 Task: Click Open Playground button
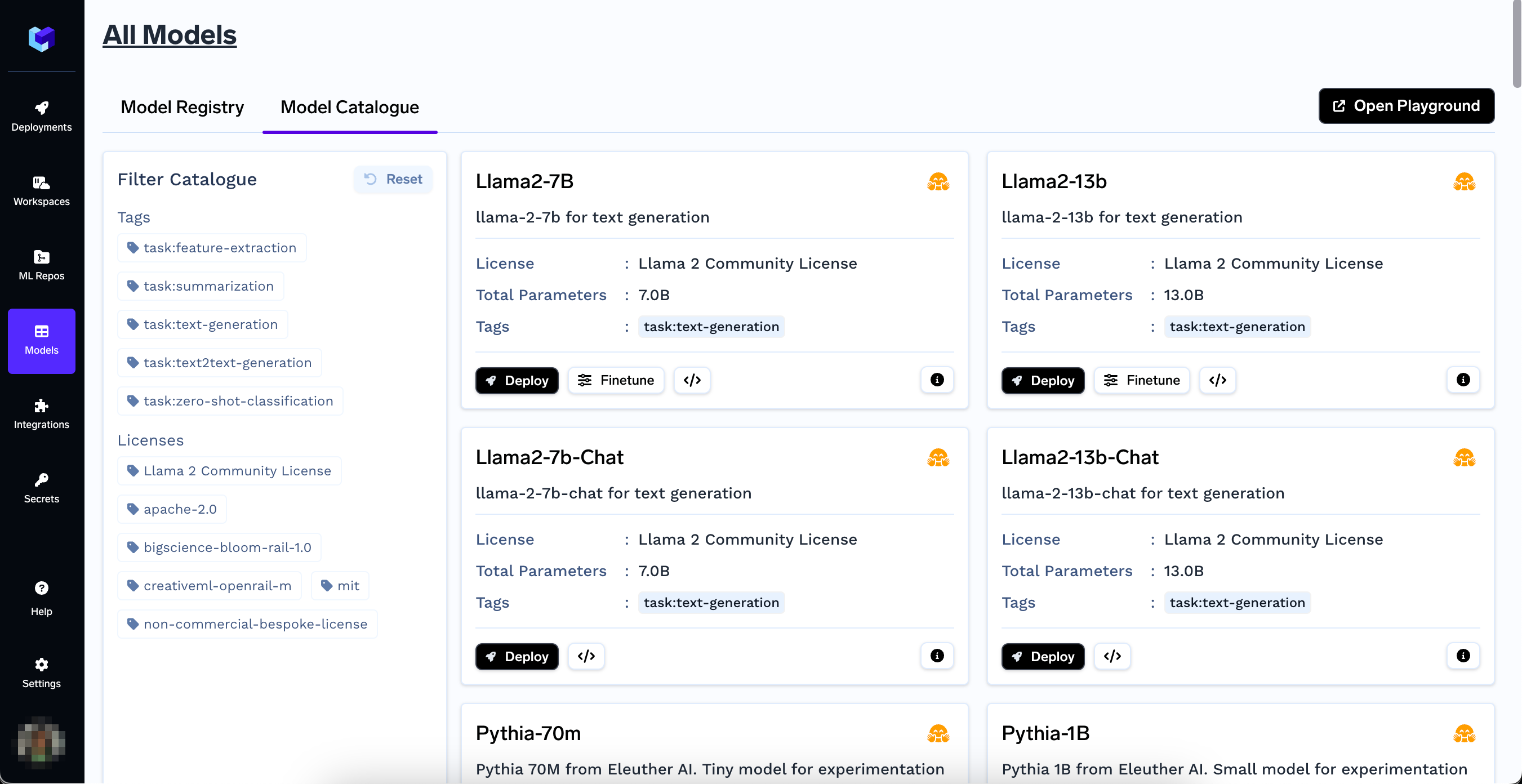coord(1405,106)
